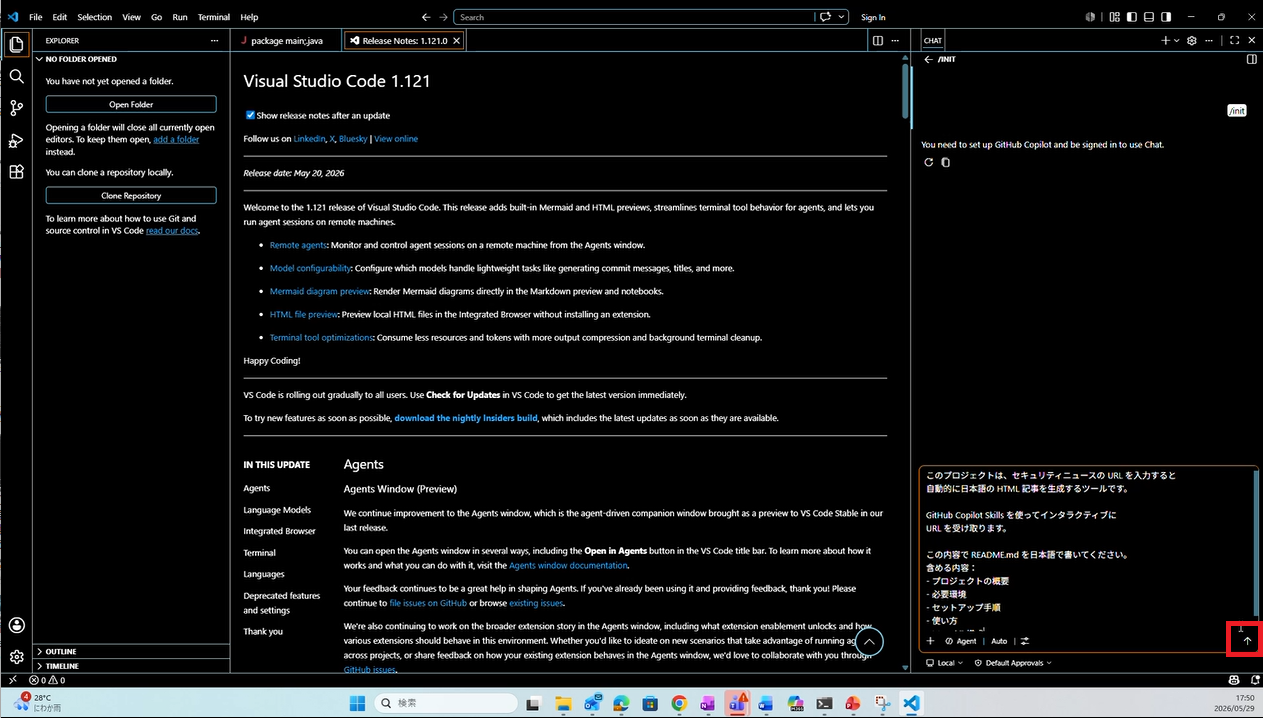Open the Local session target dropdown

point(944,663)
